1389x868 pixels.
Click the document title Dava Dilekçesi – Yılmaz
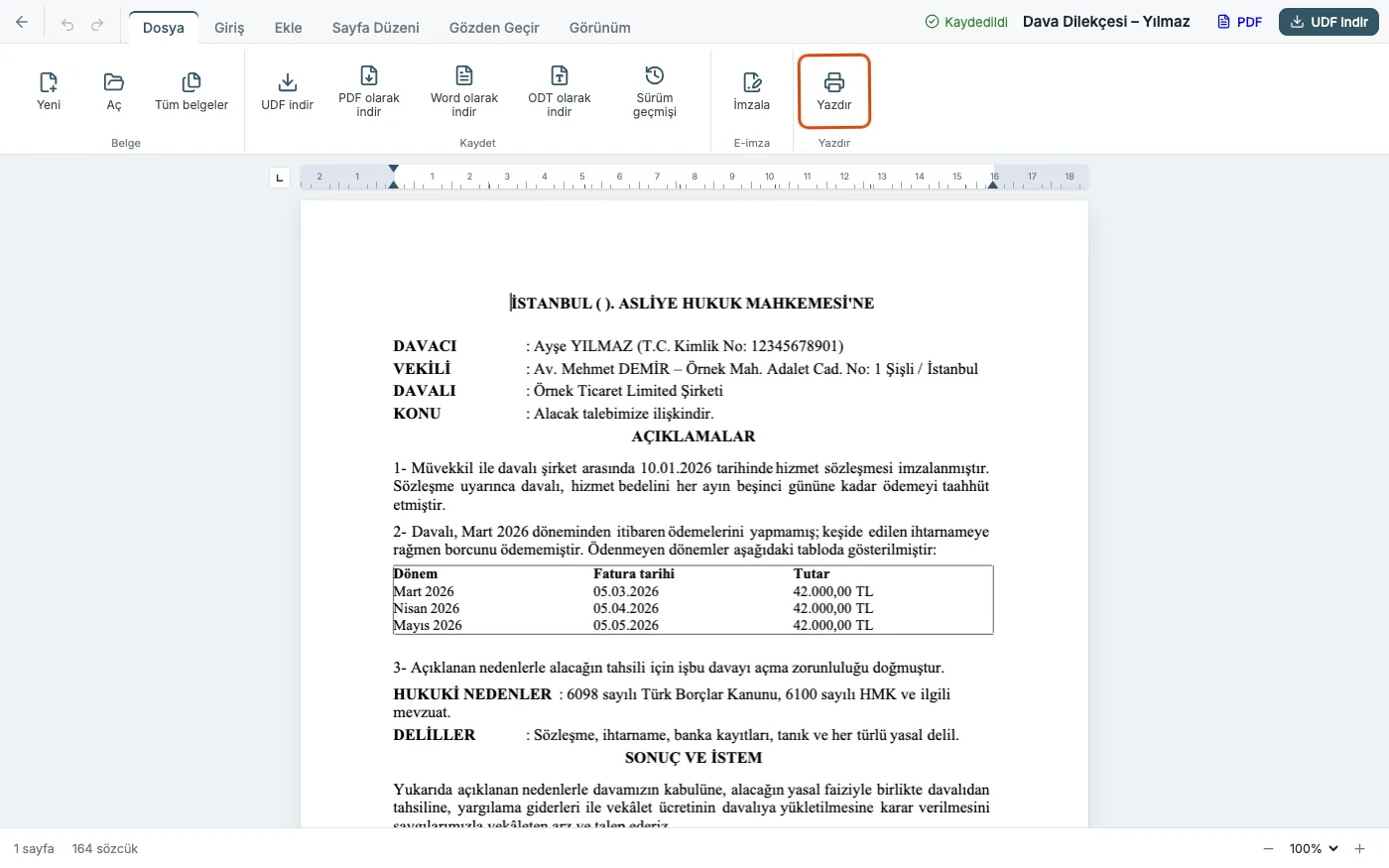point(1106,22)
